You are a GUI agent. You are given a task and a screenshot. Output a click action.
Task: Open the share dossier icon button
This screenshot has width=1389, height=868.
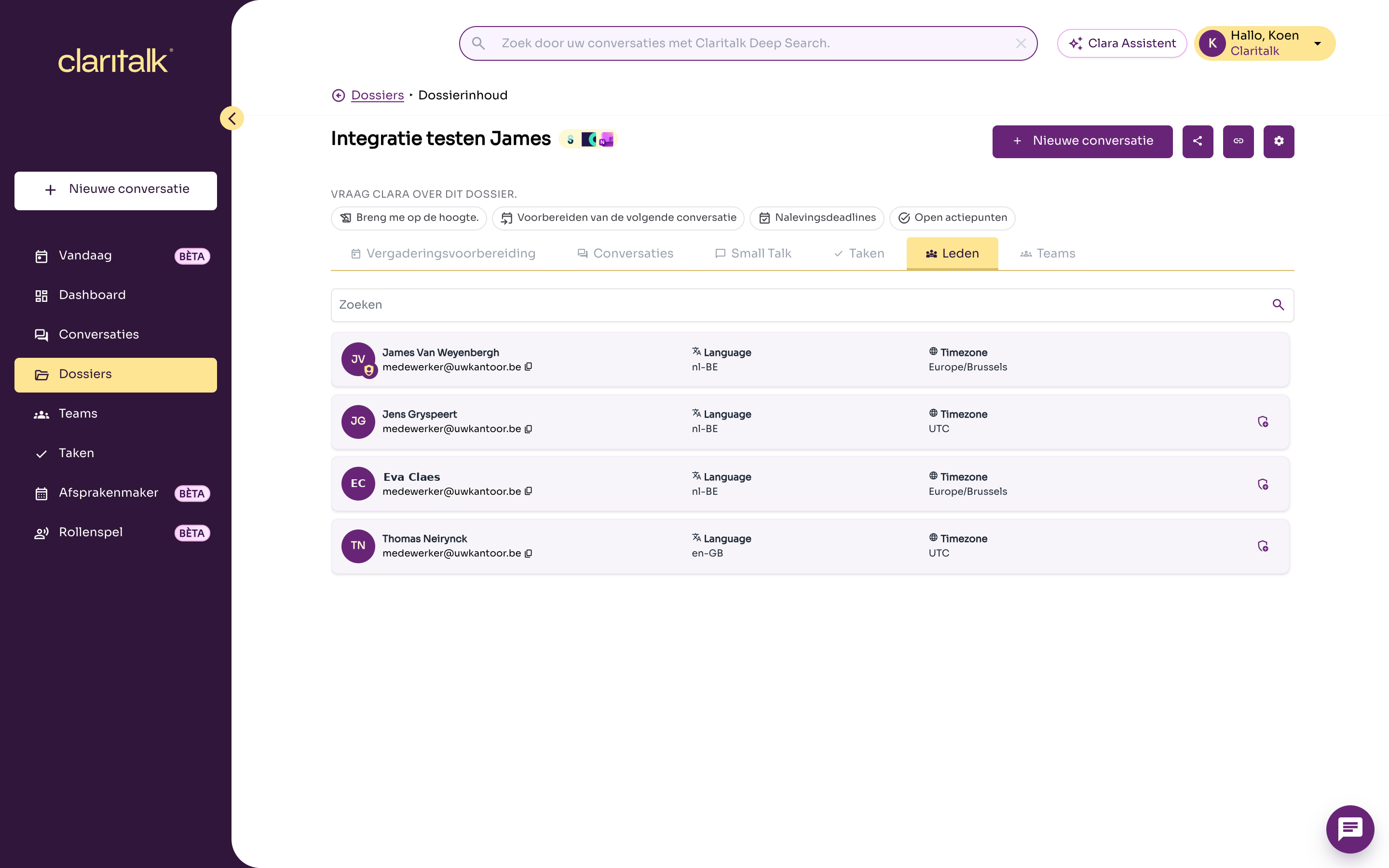pos(1198,141)
